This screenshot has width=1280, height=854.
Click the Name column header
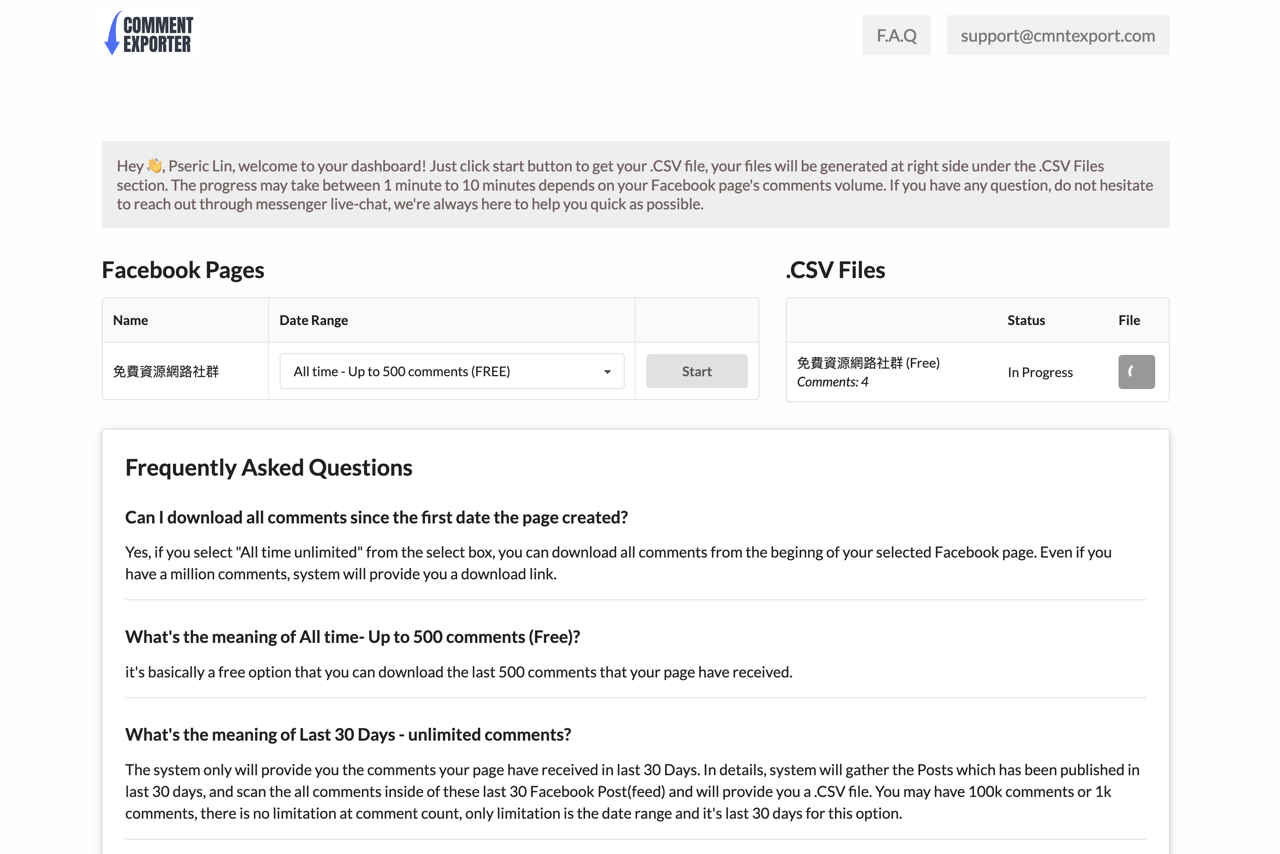tap(130, 320)
